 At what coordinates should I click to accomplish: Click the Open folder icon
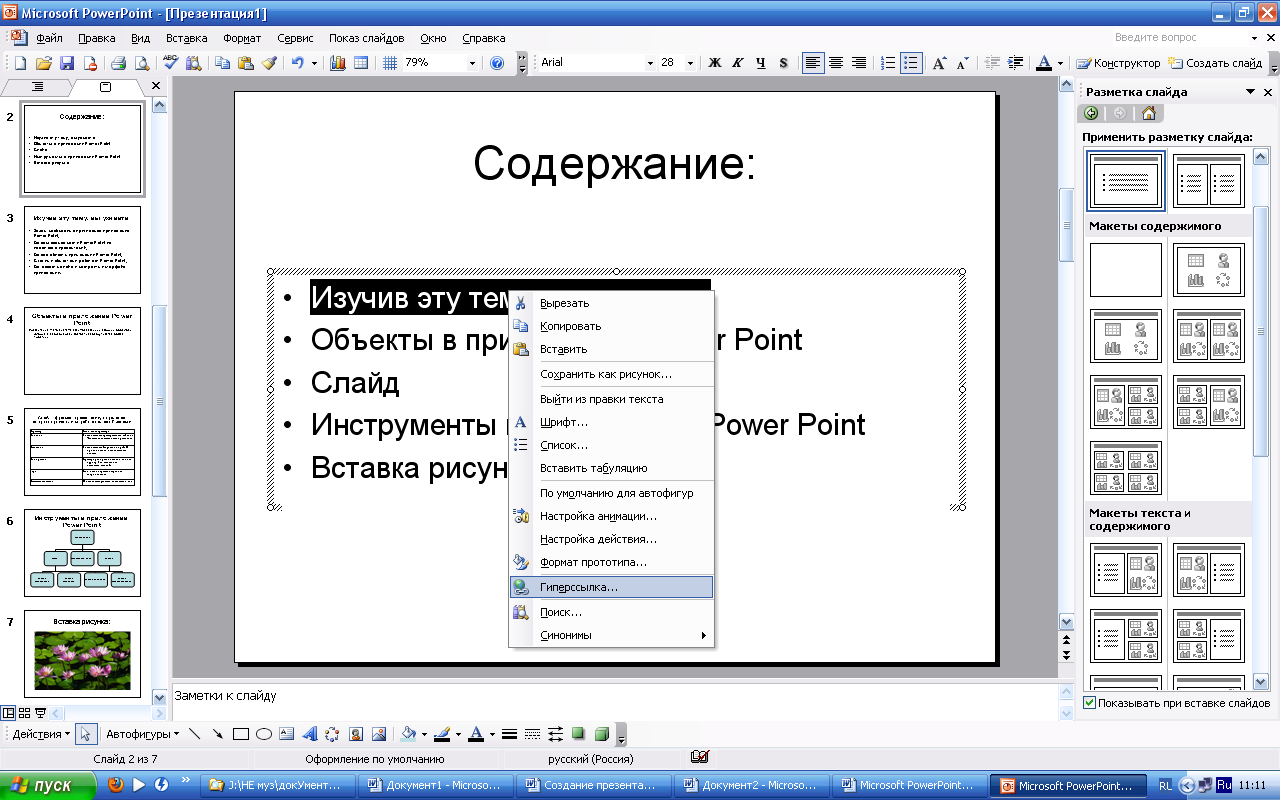tap(43, 63)
